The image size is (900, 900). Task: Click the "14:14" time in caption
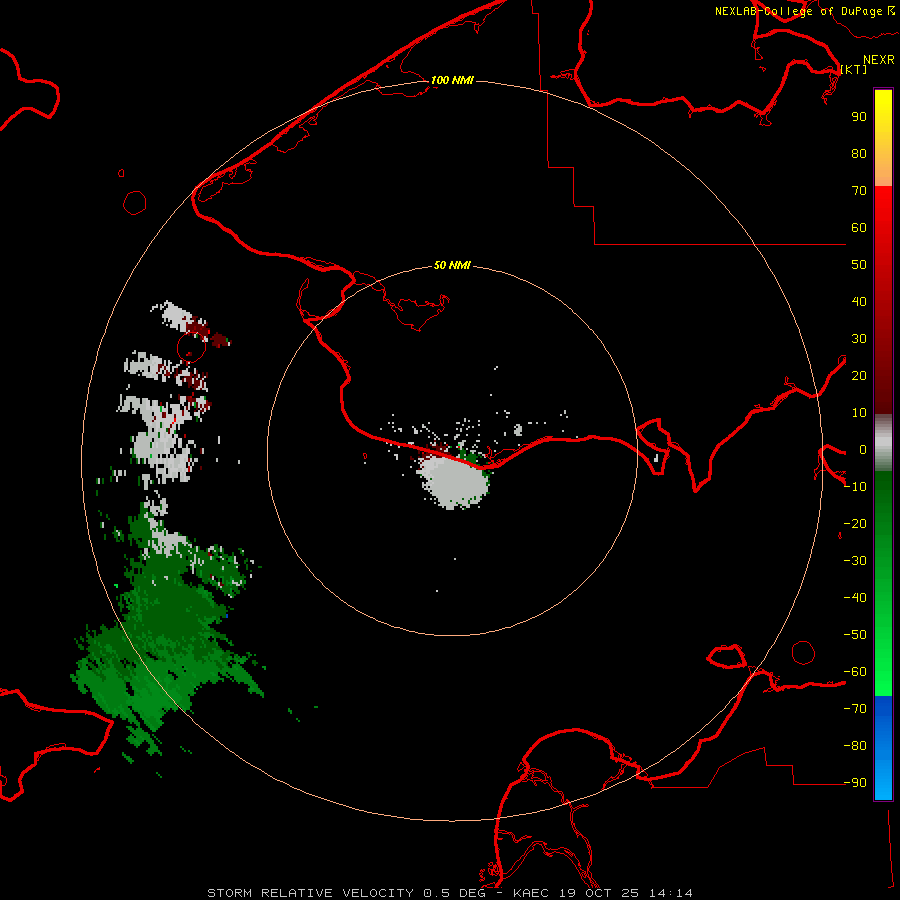[x=671, y=893]
